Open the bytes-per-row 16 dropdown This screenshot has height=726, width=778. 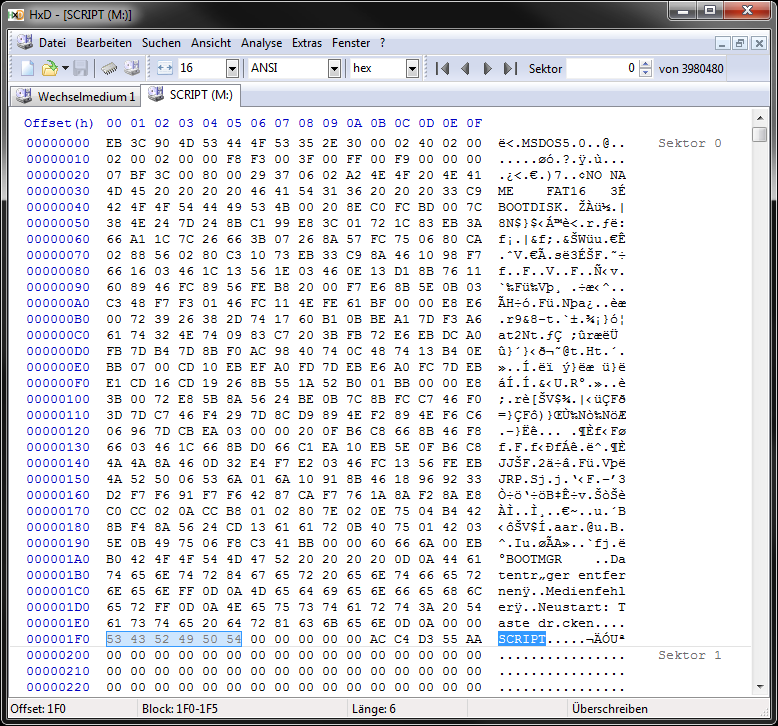point(232,68)
